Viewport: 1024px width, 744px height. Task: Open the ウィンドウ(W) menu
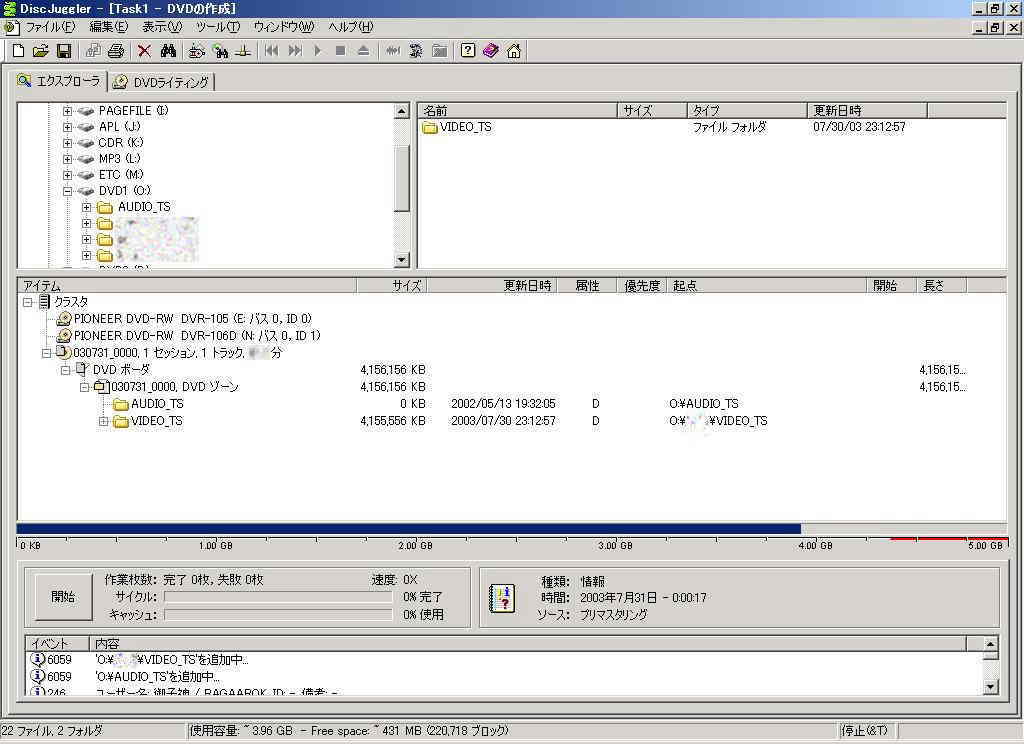click(283, 27)
